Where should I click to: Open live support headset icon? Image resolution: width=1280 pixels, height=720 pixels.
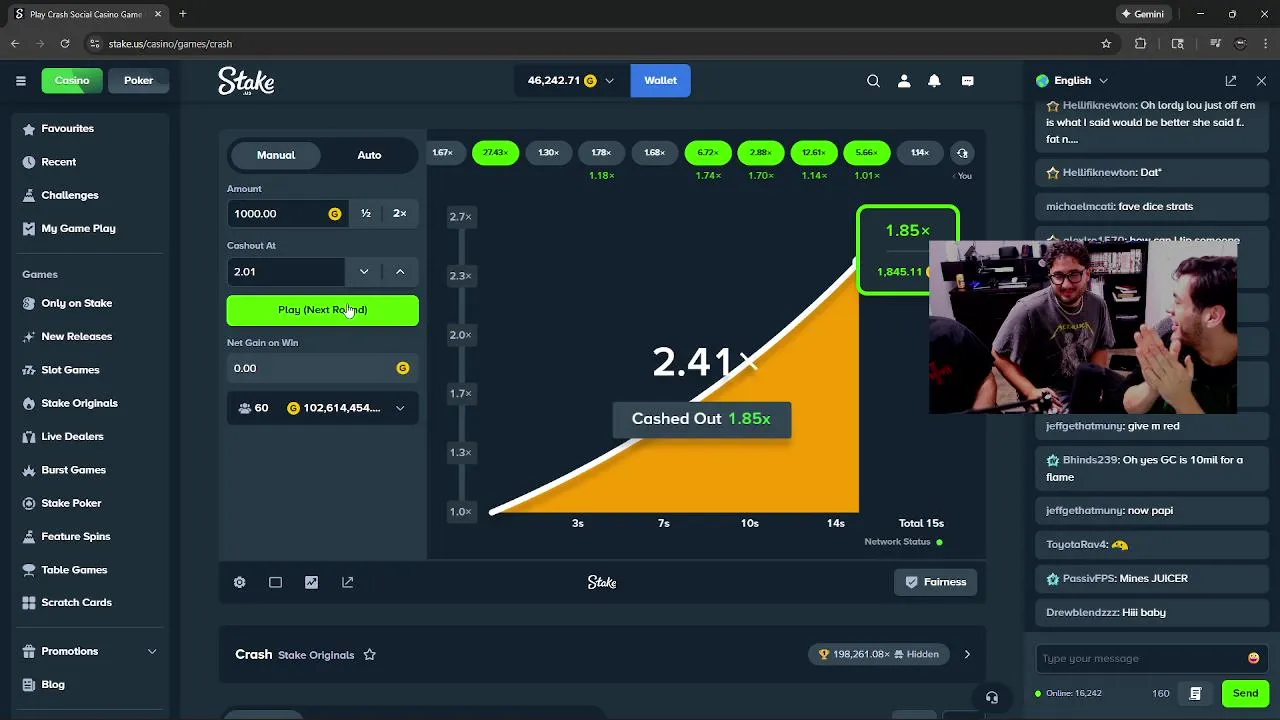991,697
